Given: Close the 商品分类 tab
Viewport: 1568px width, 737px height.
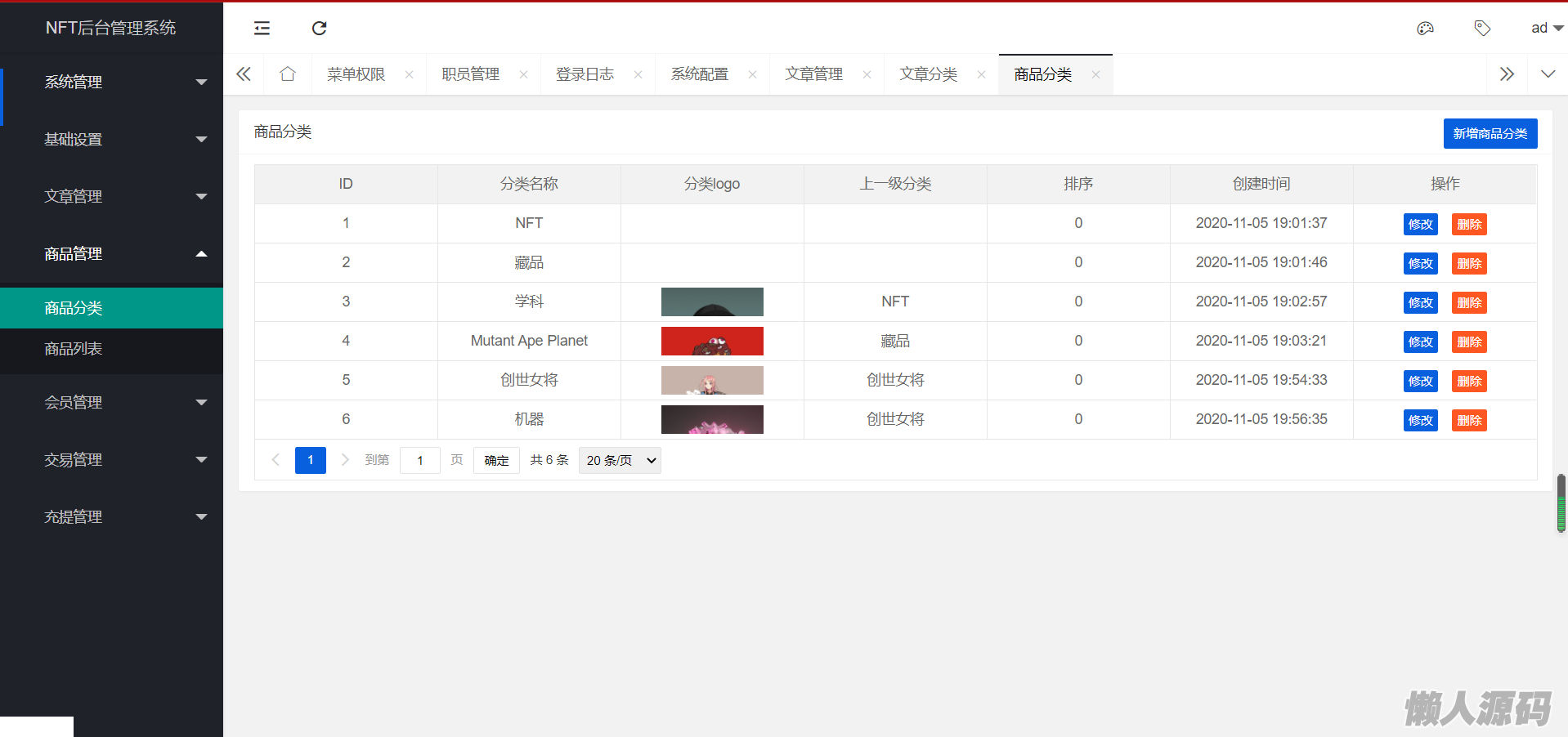Looking at the screenshot, I should coord(1095,75).
